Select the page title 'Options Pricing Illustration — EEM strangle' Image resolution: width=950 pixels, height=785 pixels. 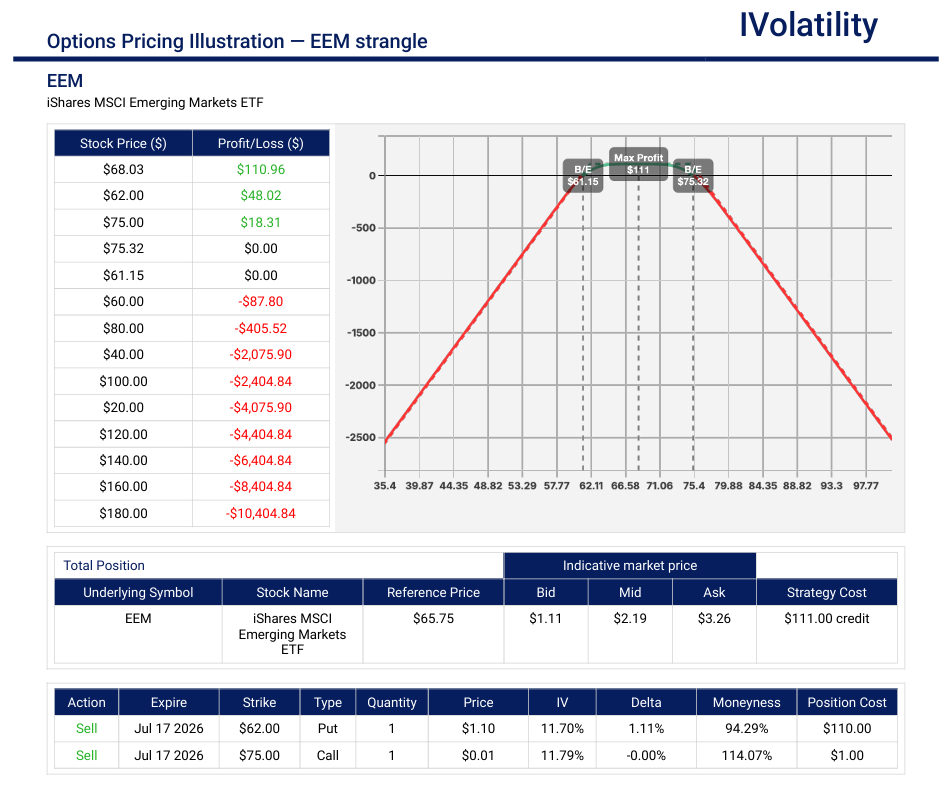click(x=237, y=41)
